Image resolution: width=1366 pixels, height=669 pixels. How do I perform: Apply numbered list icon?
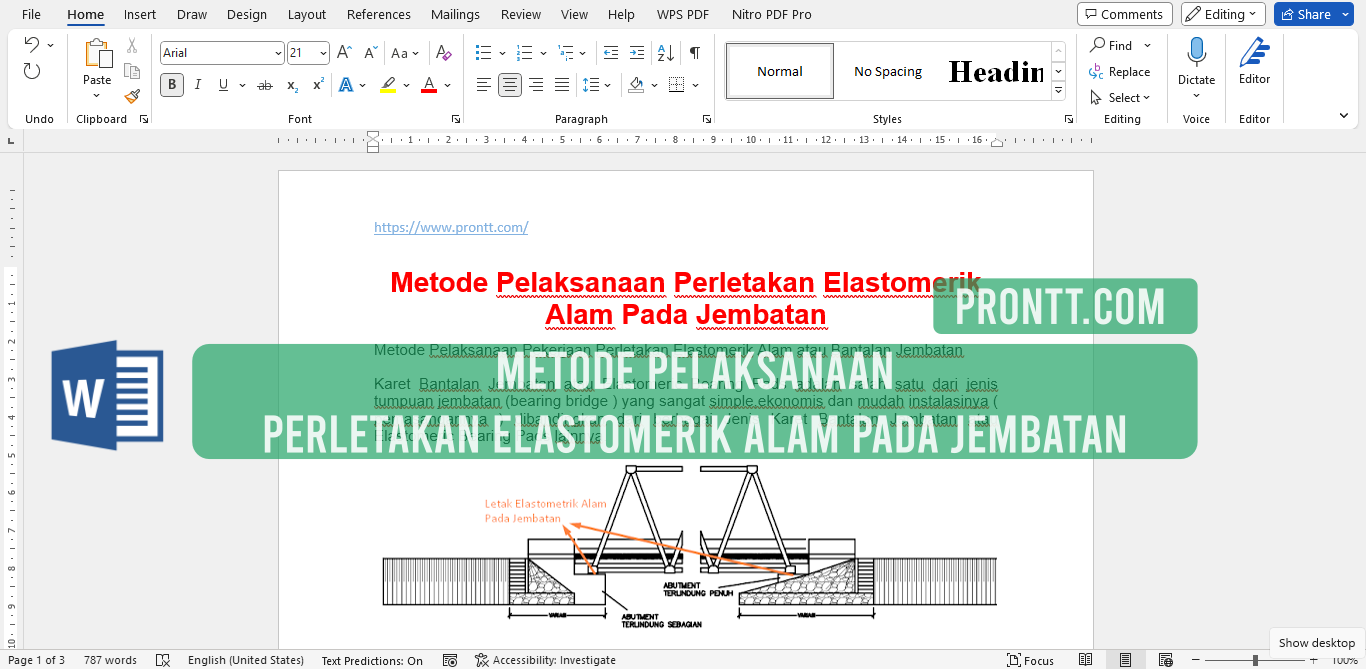pos(526,53)
